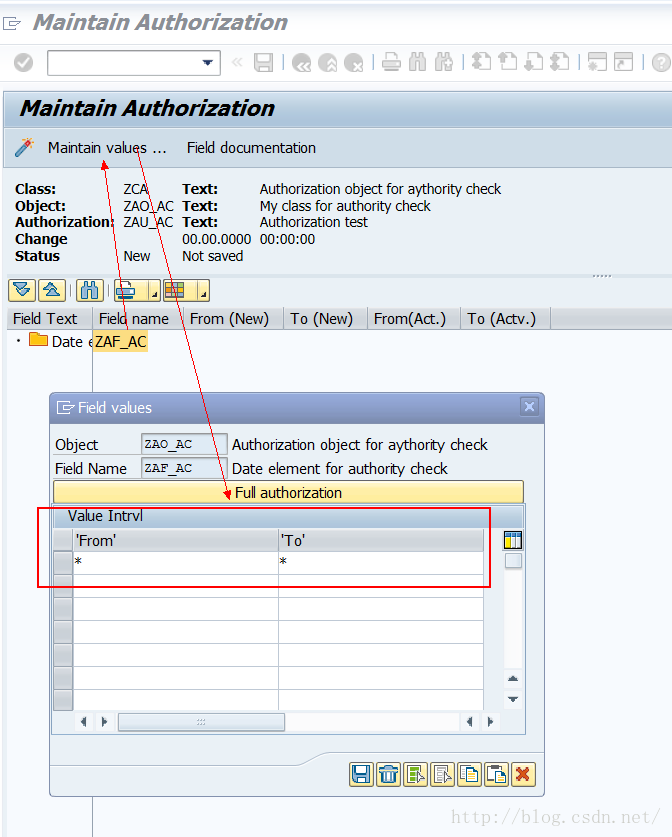
Task: Click the To (New) column header
Action: [x=326, y=319]
